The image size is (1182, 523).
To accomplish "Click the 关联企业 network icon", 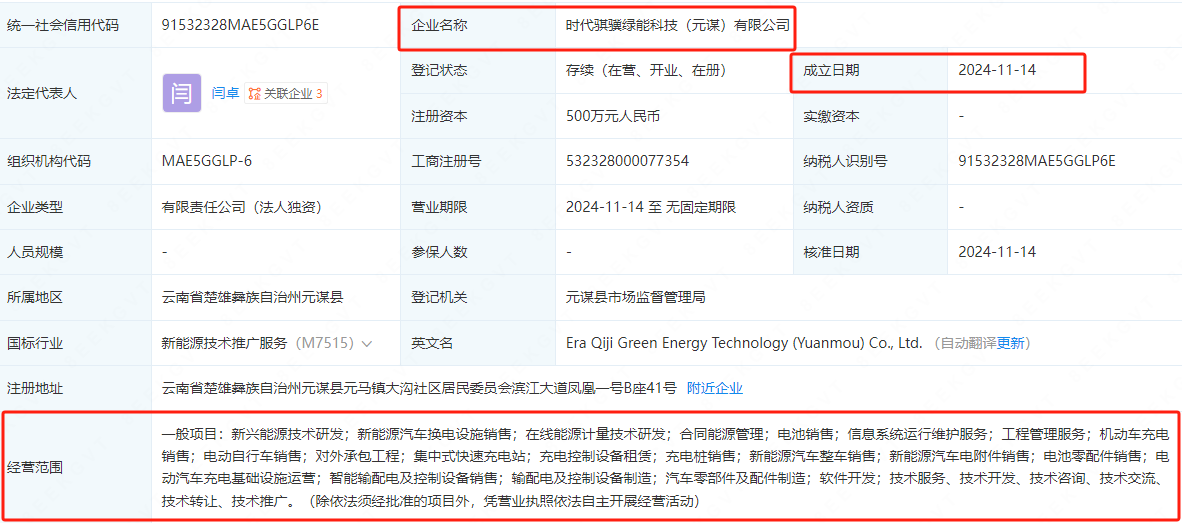I will (x=254, y=94).
